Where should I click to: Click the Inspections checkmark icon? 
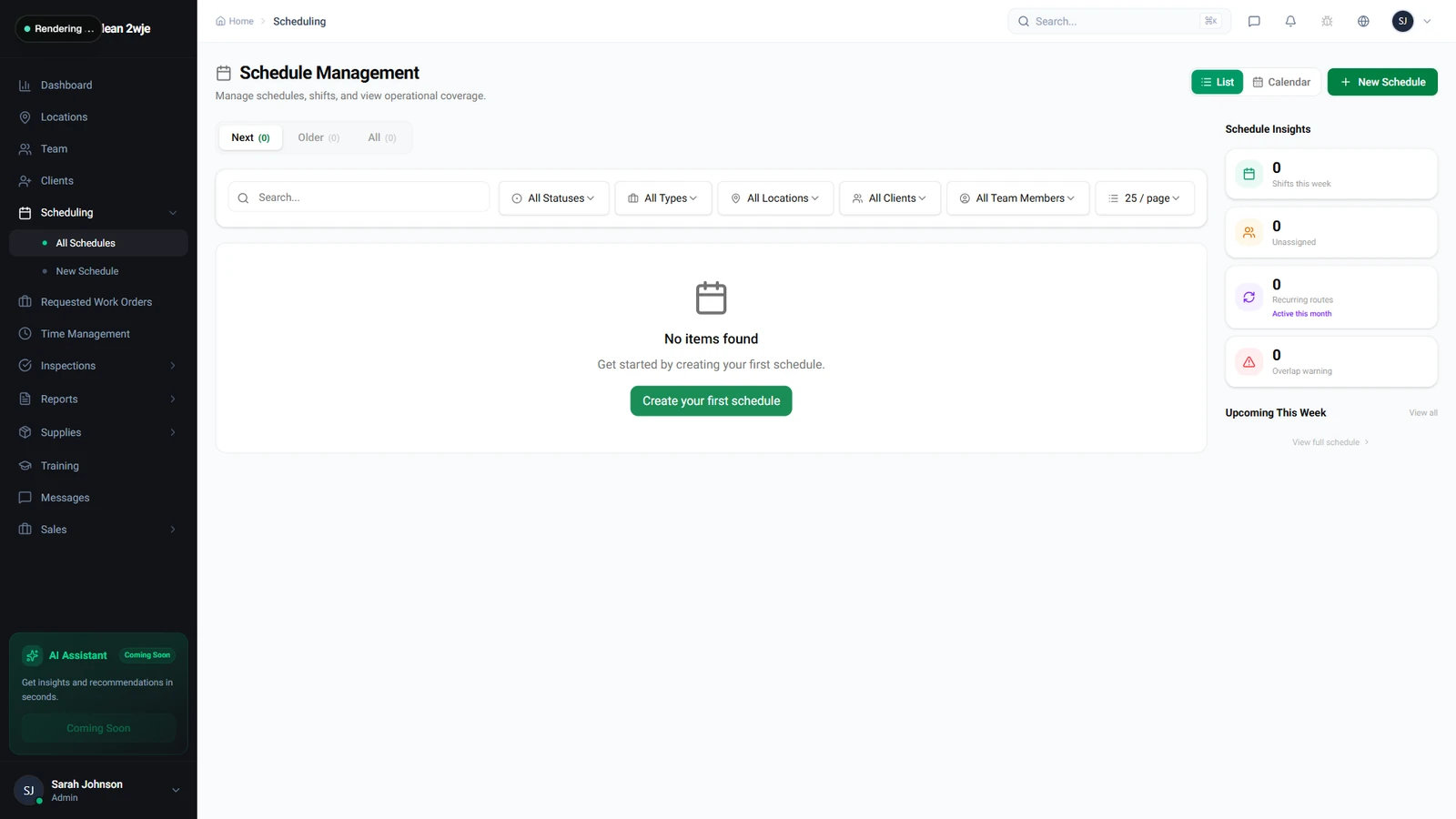[x=25, y=366]
